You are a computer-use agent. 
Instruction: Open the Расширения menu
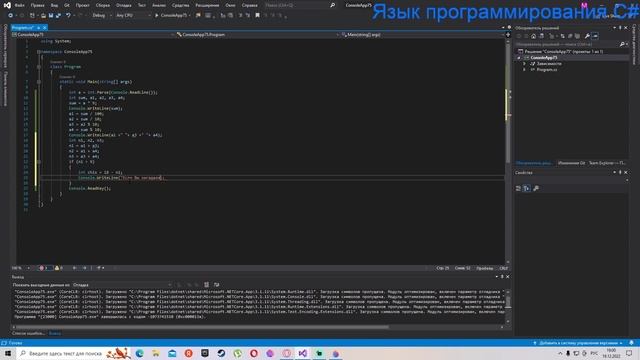207,5
